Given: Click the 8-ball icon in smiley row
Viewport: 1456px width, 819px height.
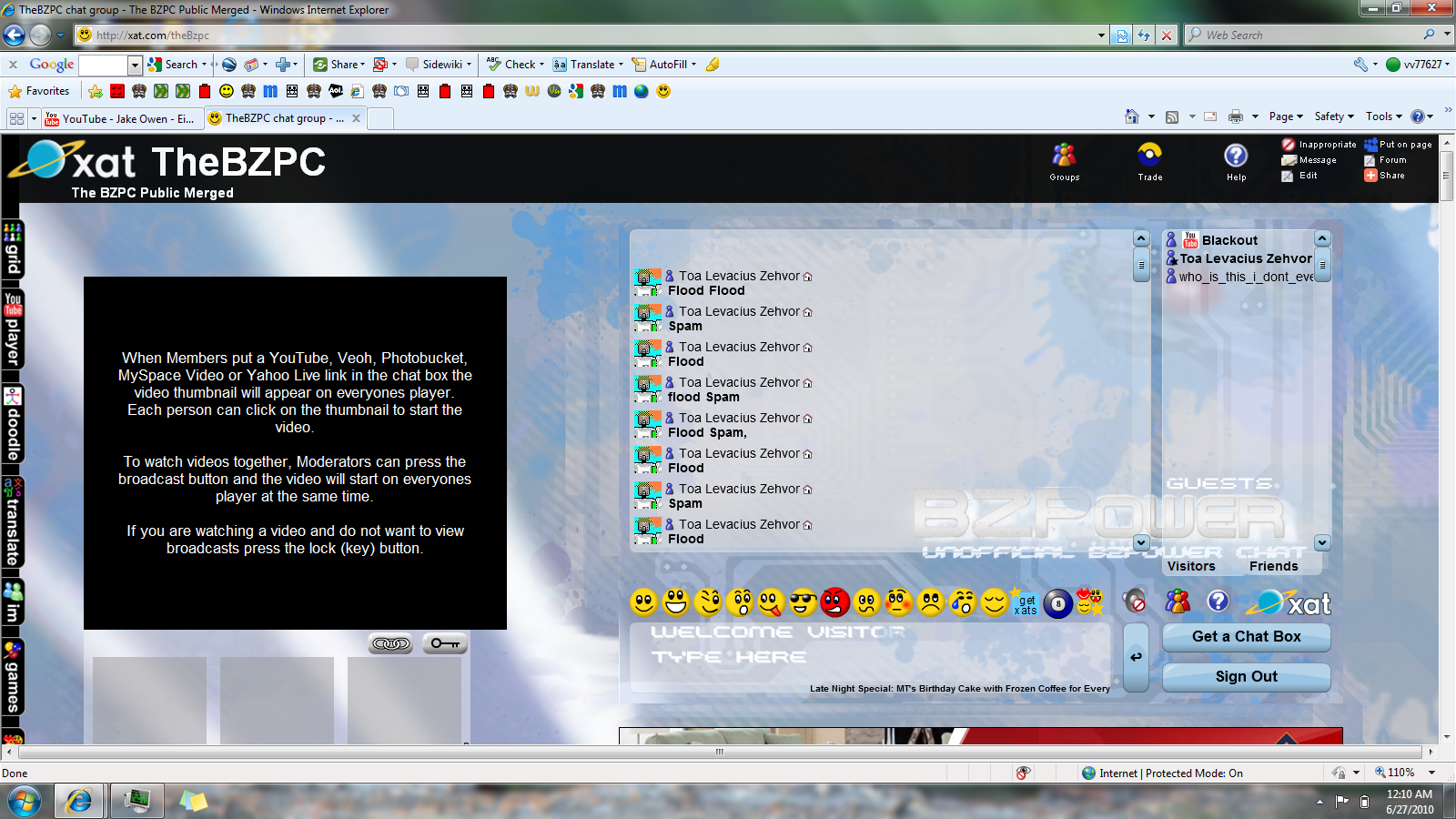Looking at the screenshot, I should tap(1057, 603).
